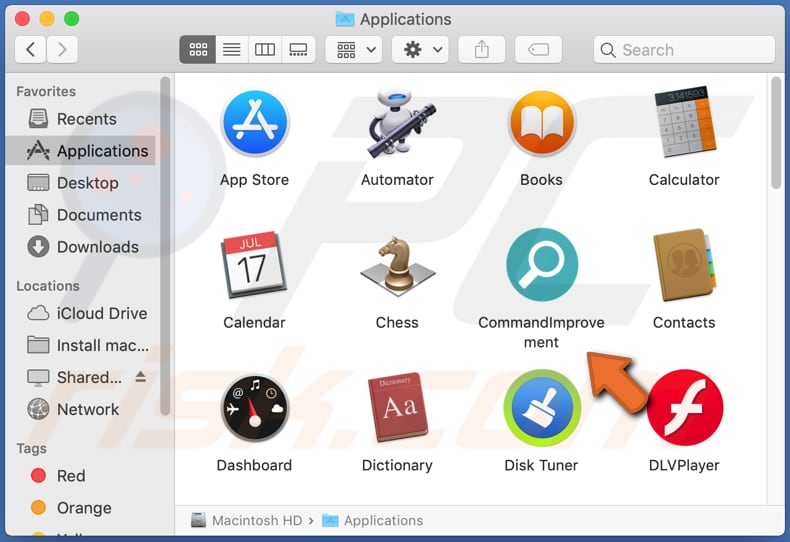
Task: Click Applications in the path bar
Action: tap(373, 520)
